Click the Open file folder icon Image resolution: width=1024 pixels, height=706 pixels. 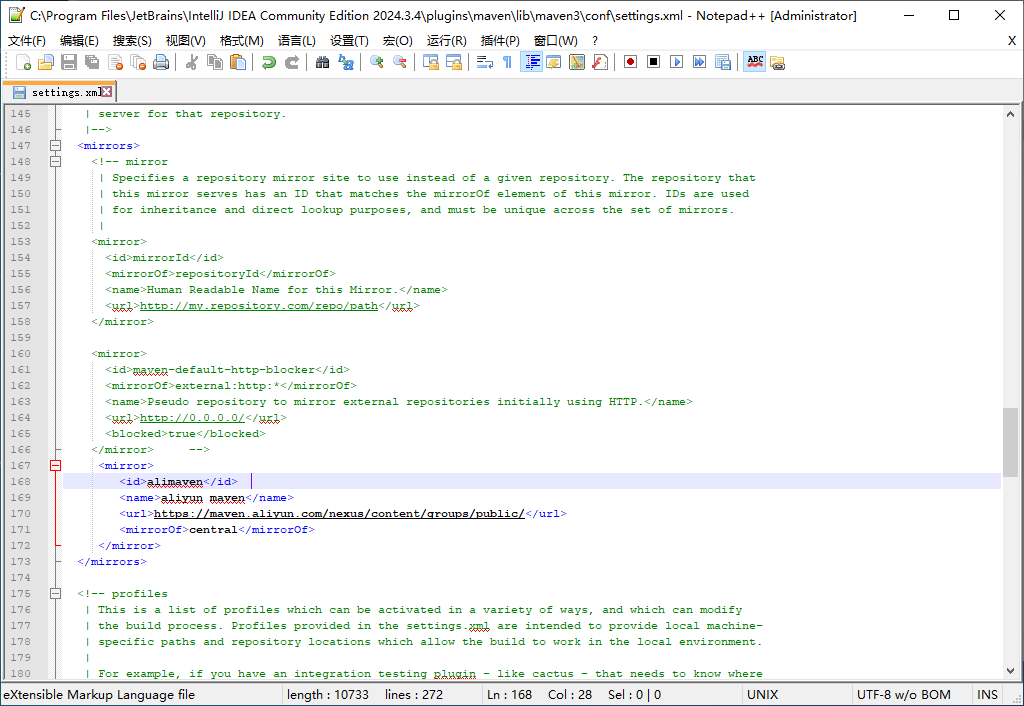pos(46,62)
